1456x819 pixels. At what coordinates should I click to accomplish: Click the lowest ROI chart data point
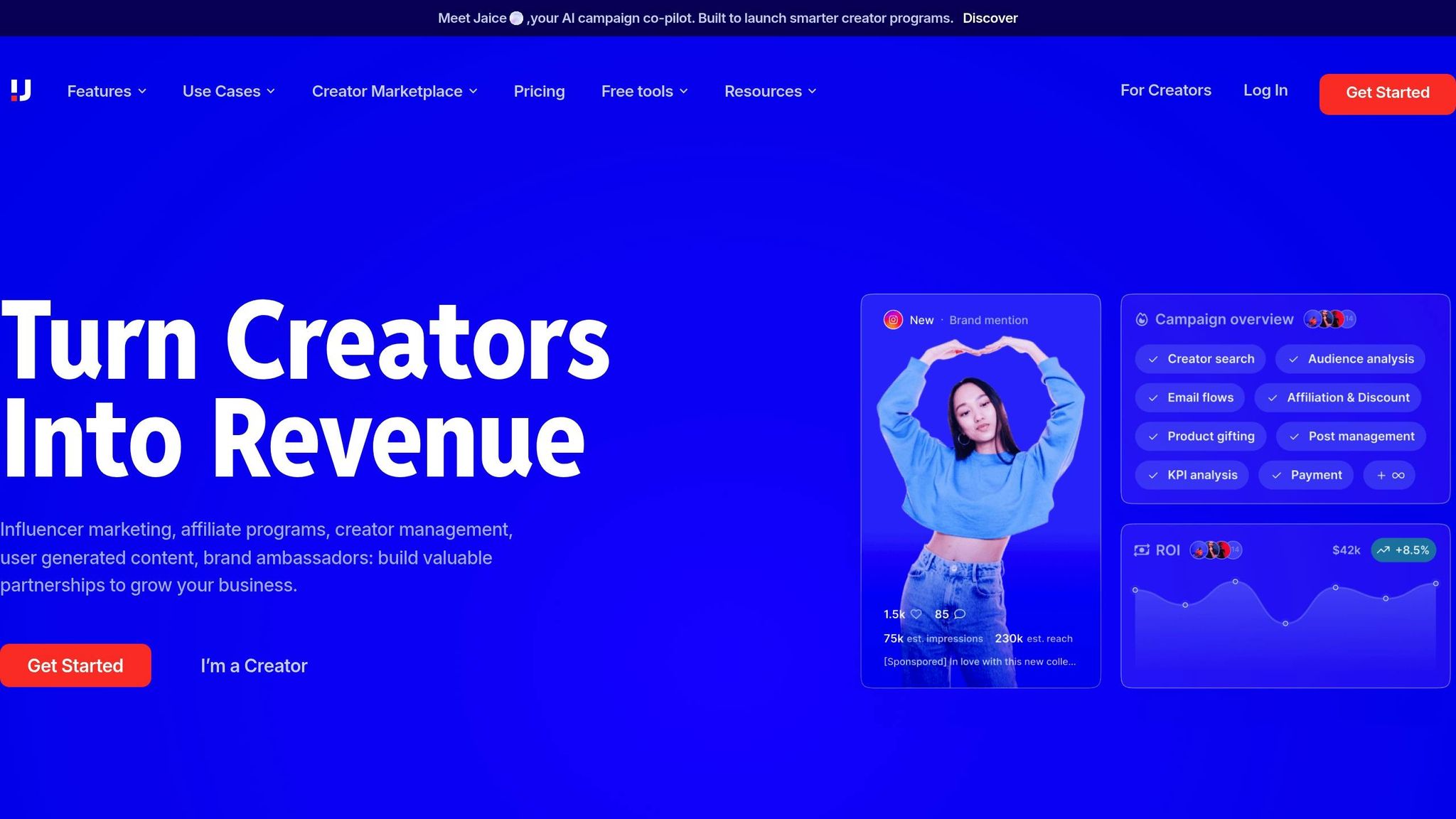[1285, 623]
